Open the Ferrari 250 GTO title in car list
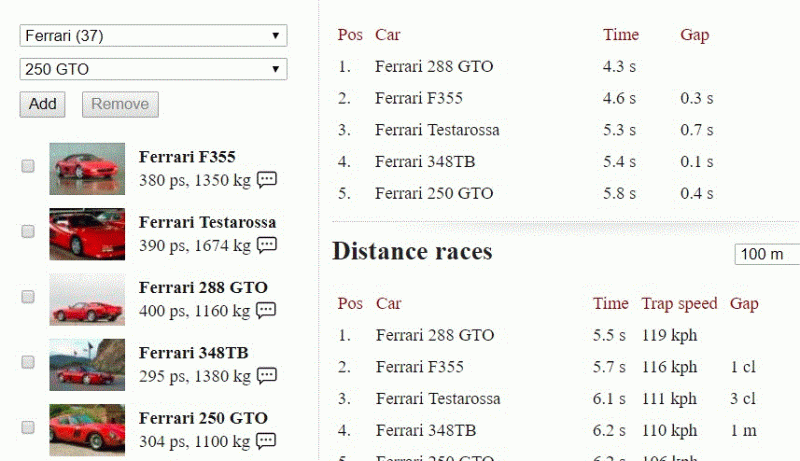Image resolution: width=800 pixels, height=461 pixels. [203, 418]
